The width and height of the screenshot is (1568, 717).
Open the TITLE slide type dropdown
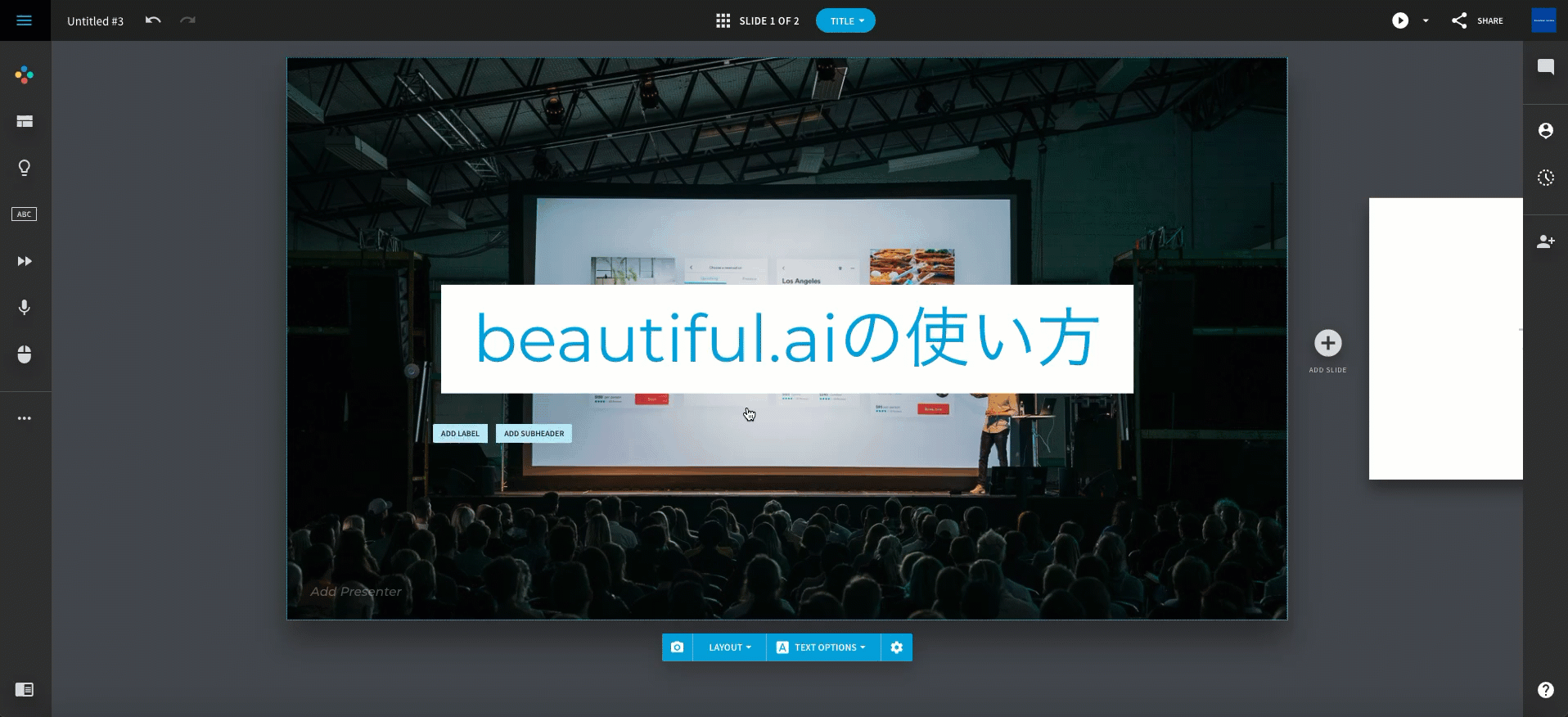pyautogui.click(x=845, y=21)
